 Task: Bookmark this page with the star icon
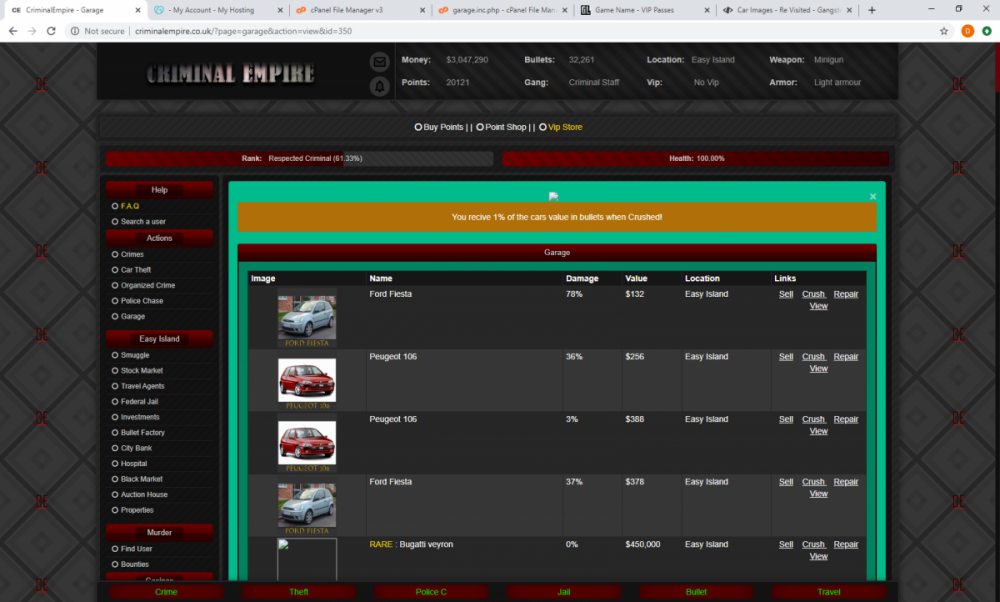[944, 31]
